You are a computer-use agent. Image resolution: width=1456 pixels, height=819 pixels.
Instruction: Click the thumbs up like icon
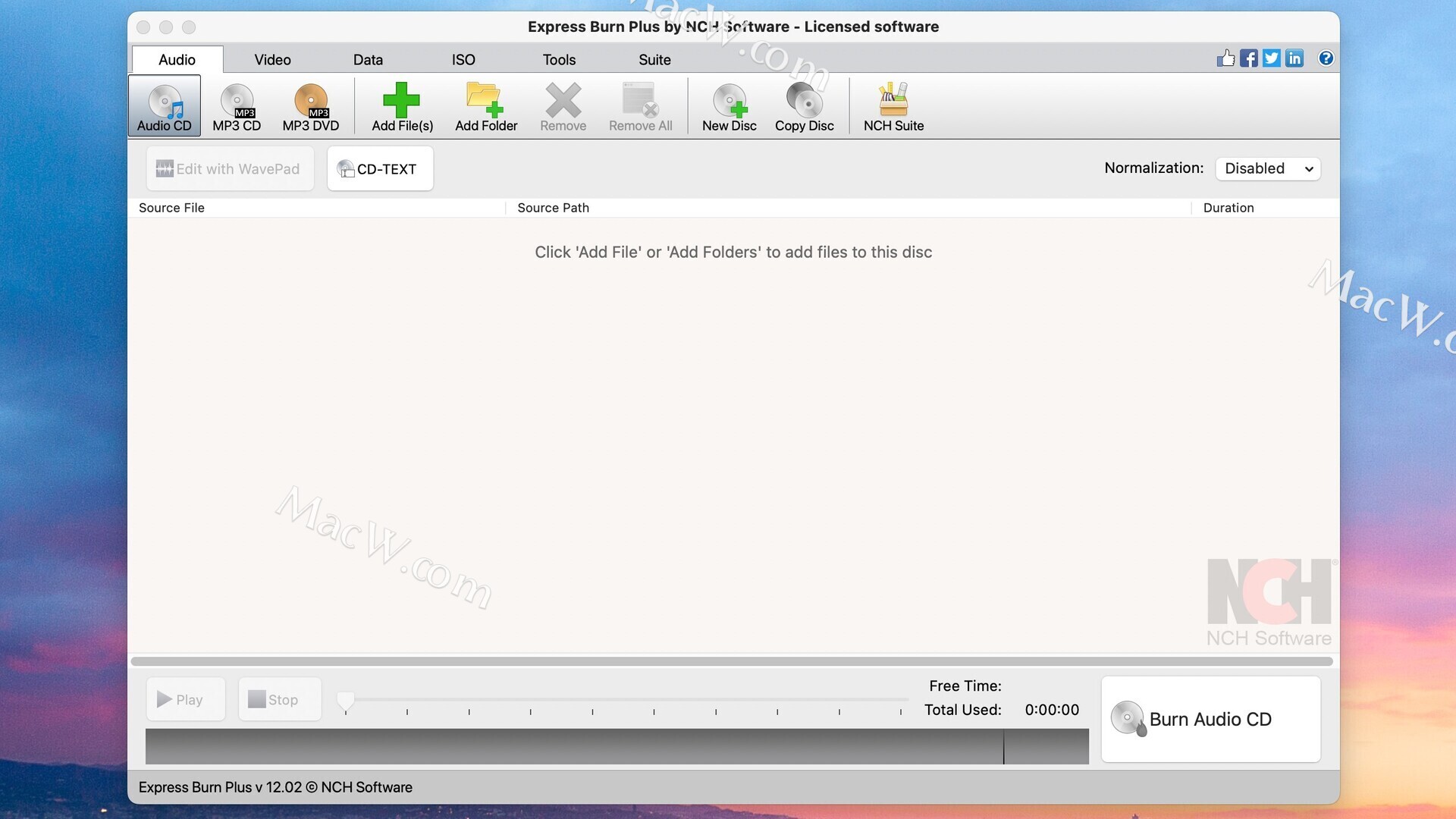pyautogui.click(x=1225, y=58)
